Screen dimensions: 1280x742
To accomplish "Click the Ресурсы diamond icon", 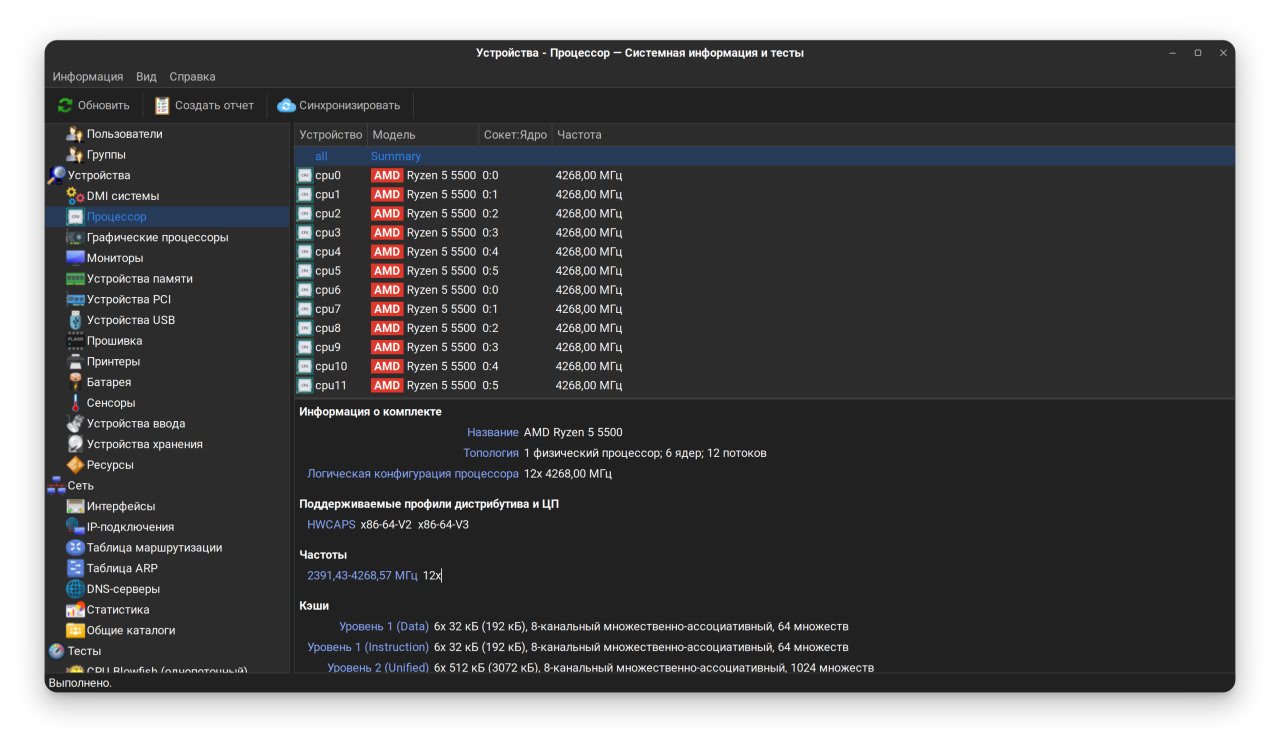I will point(75,465).
